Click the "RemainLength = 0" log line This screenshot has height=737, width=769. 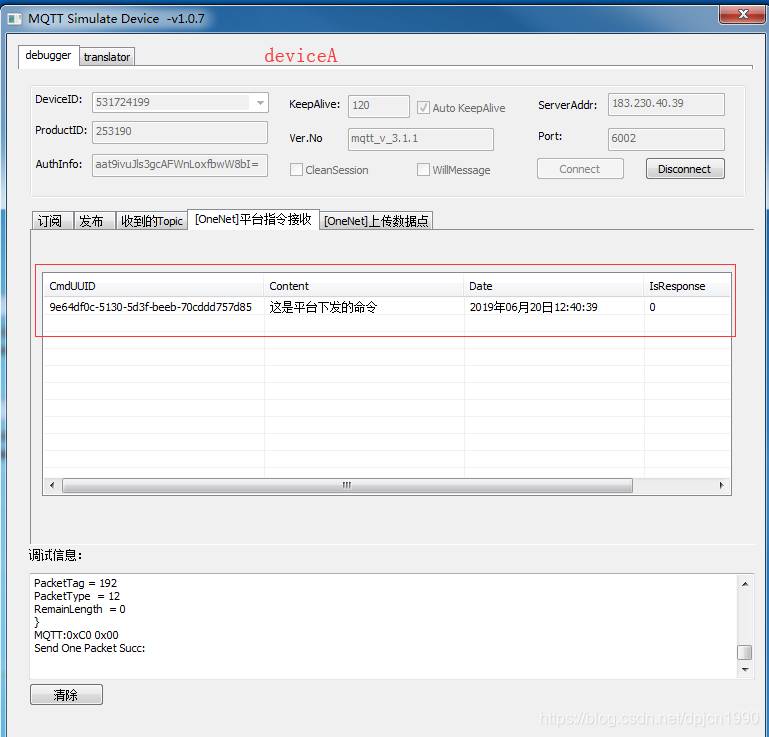pos(80,610)
